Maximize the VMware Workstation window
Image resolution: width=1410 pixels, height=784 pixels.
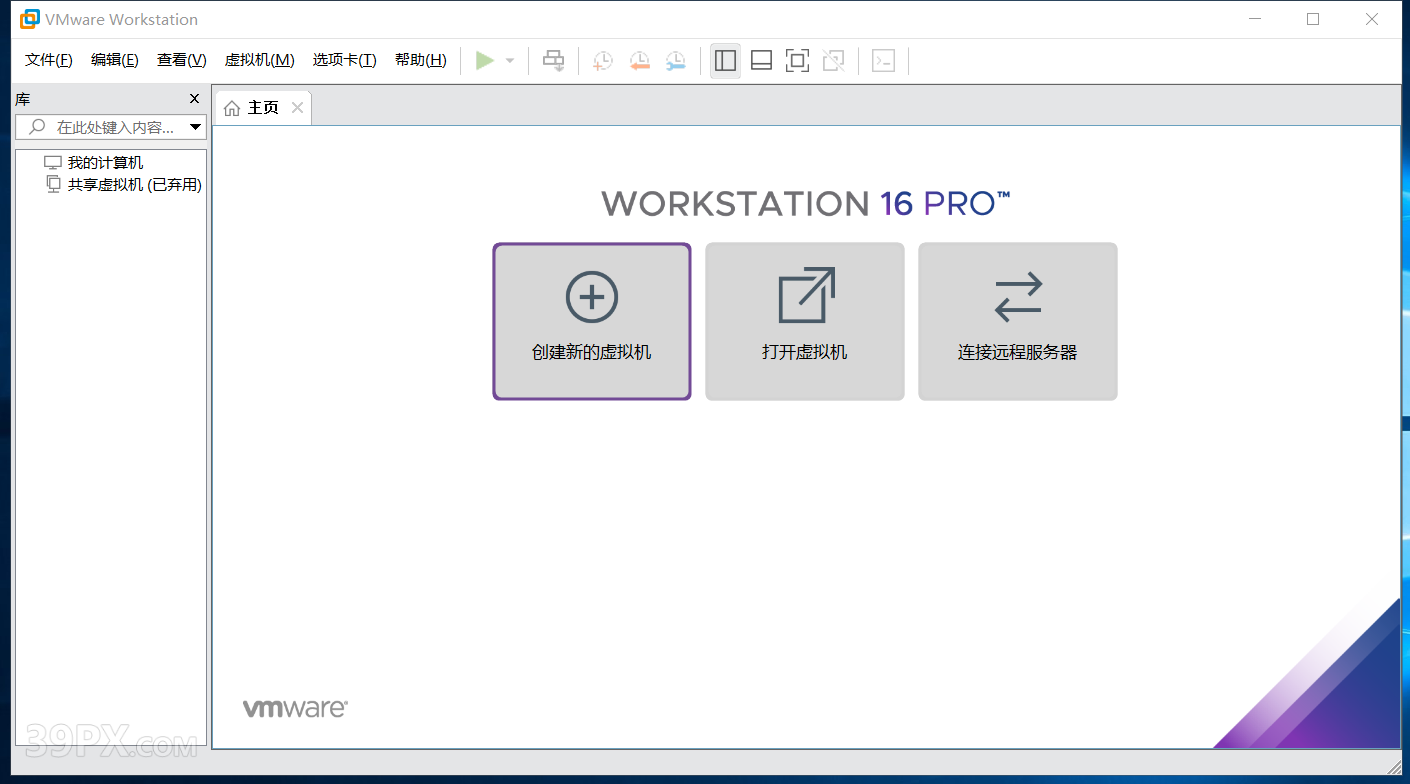(1313, 19)
